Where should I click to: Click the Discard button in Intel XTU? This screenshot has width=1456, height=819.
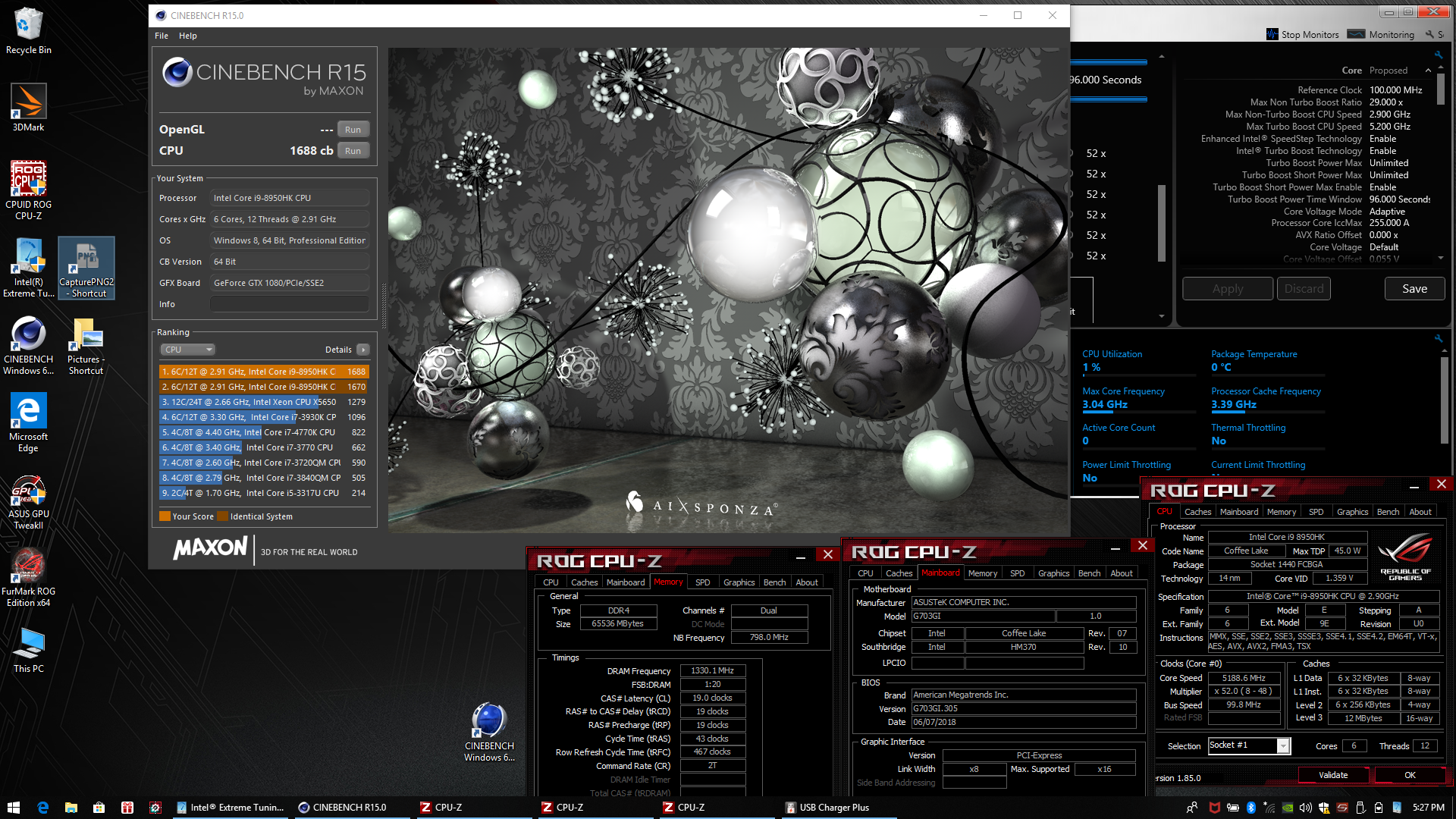click(1304, 289)
